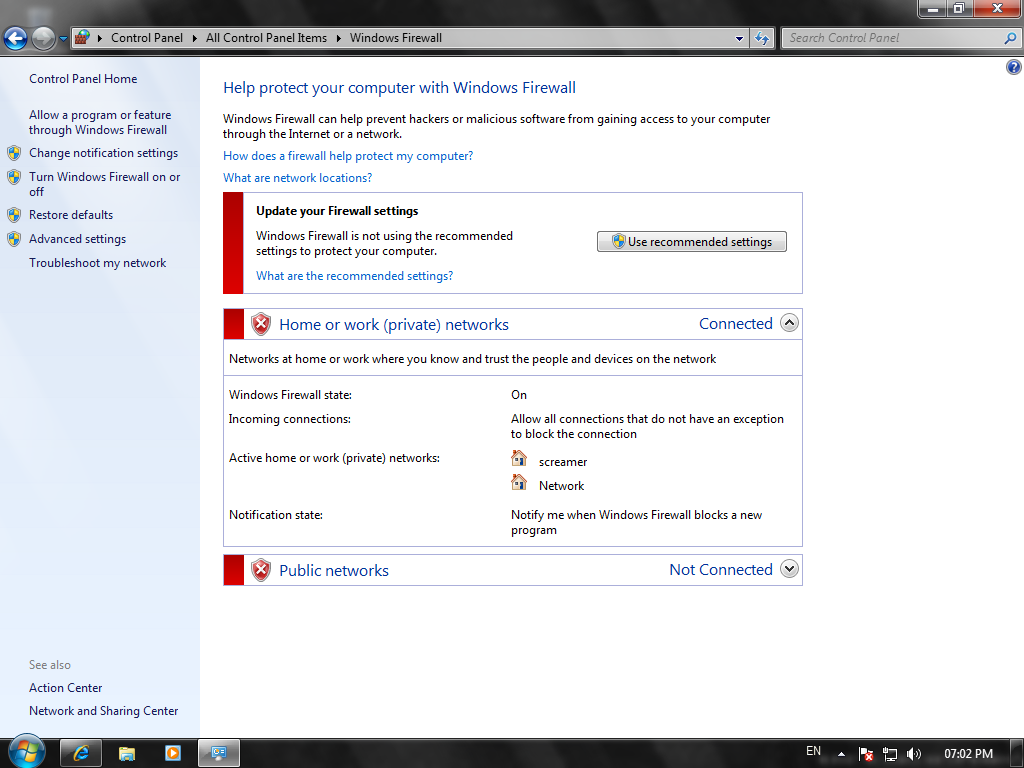Click shield icon beside Turn Windows Firewall
1024x768 pixels.
coord(14,177)
